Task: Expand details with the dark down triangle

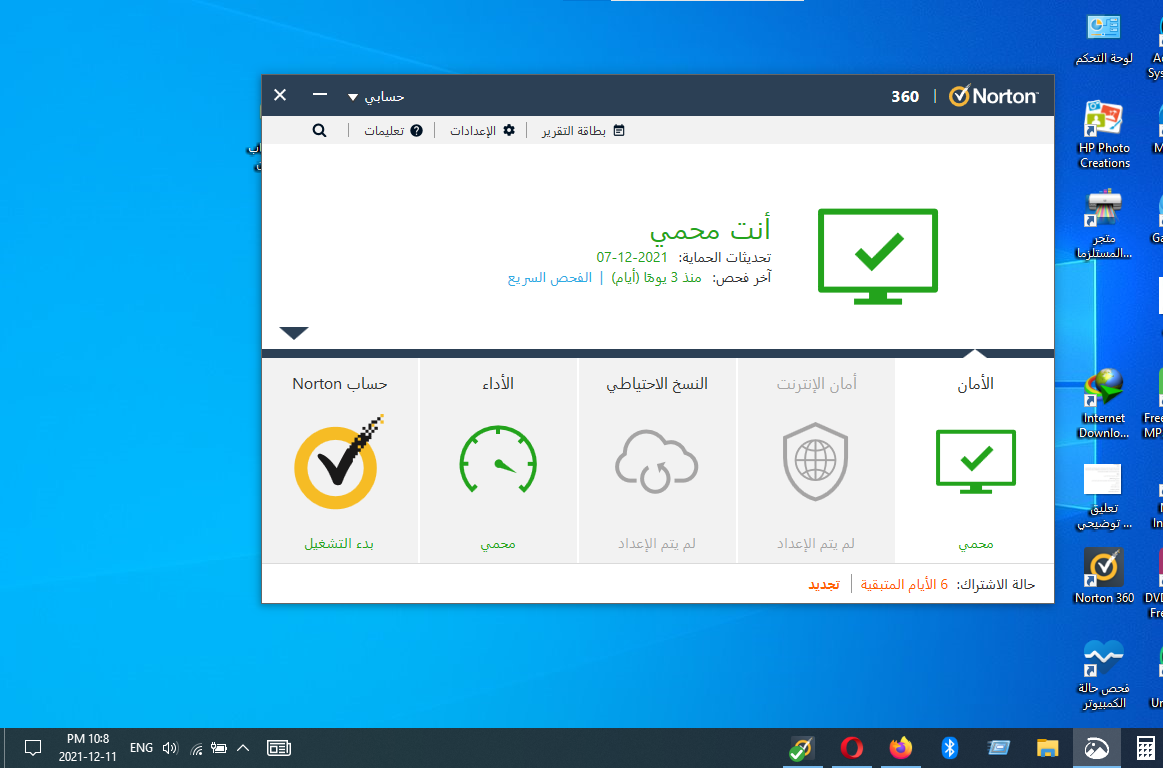Action: coord(294,332)
